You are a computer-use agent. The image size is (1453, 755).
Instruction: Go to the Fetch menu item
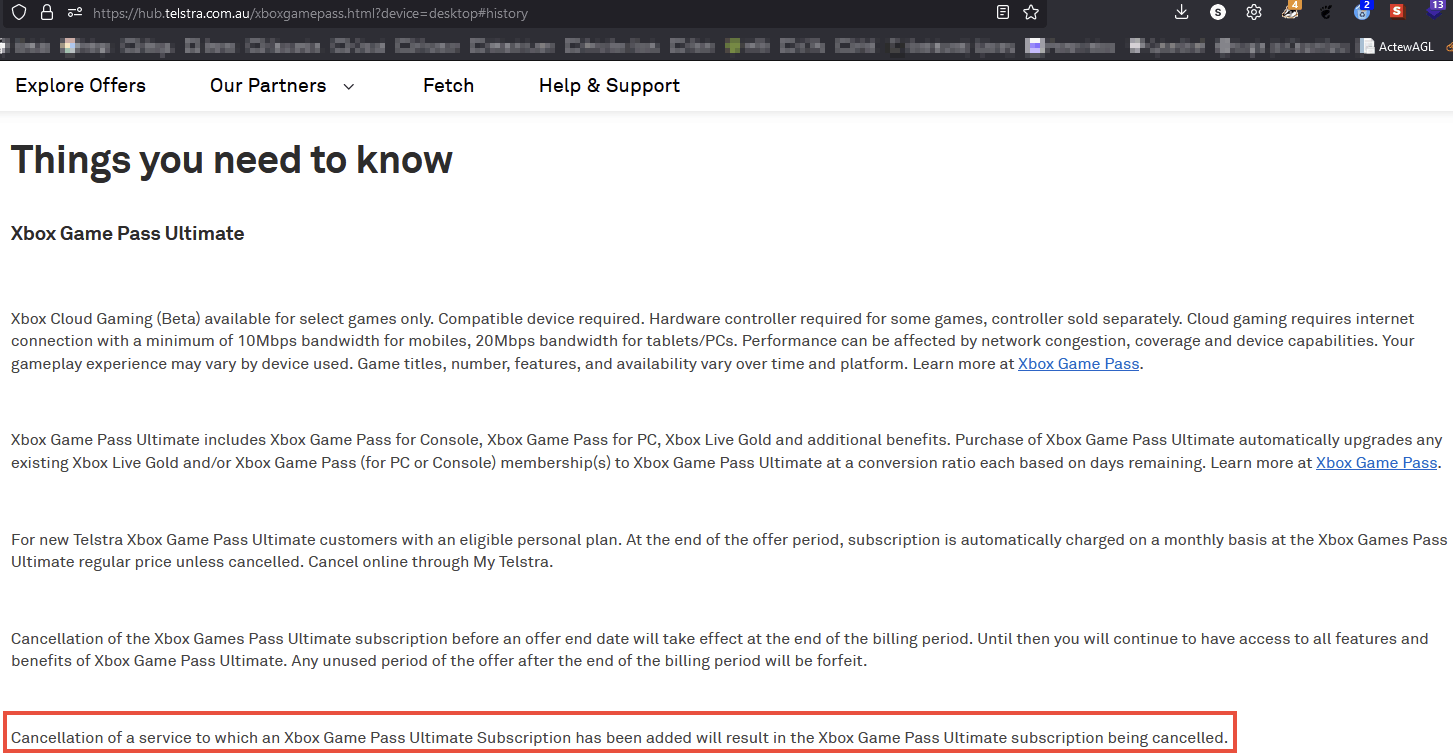pyautogui.click(x=449, y=86)
